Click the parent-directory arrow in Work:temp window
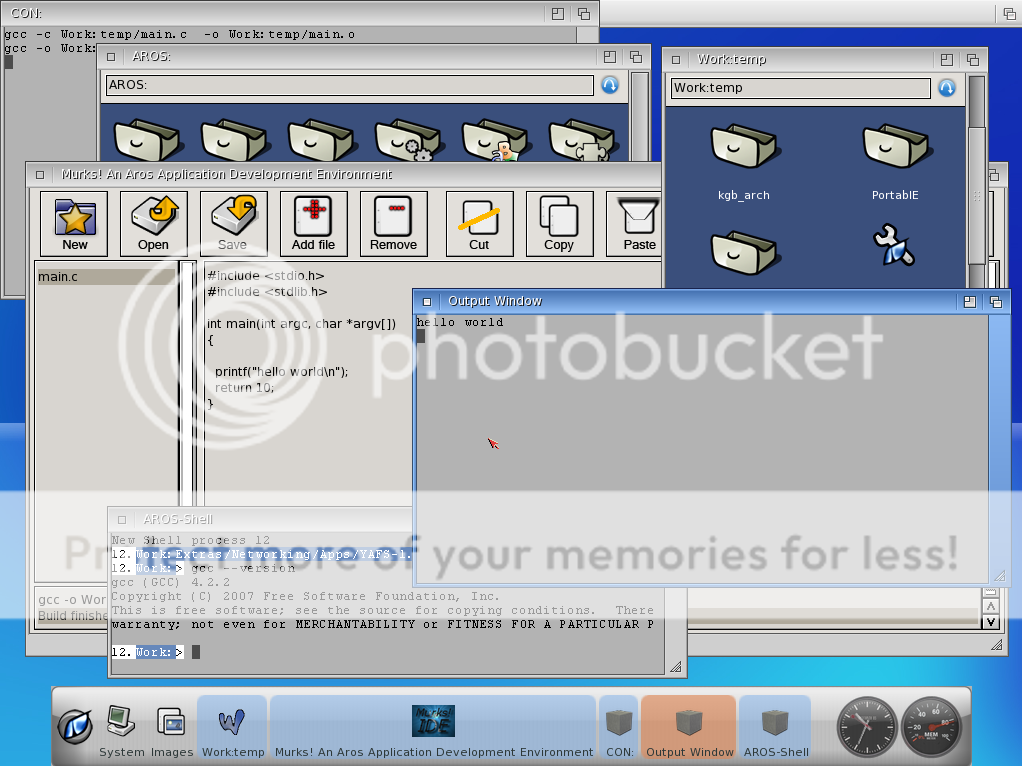Image resolution: width=1022 pixels, height=766 pixels. pos(946,87)
